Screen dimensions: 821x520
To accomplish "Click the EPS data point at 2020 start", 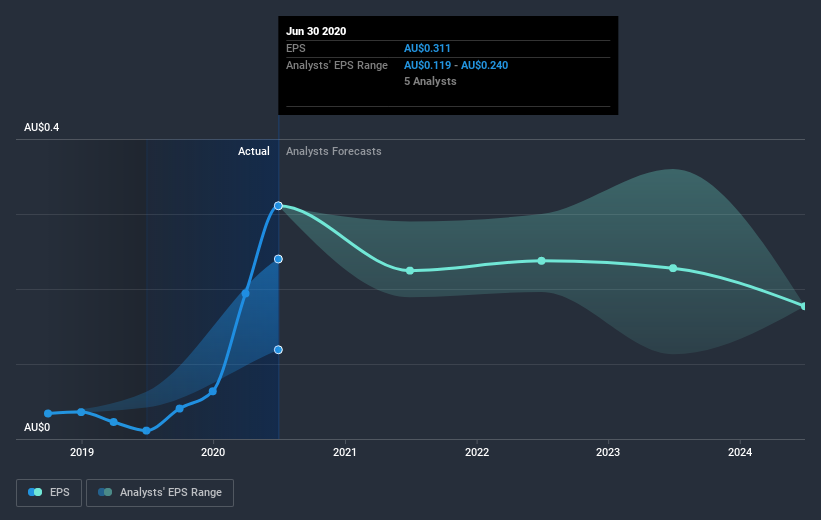I will tap(213, 391).
